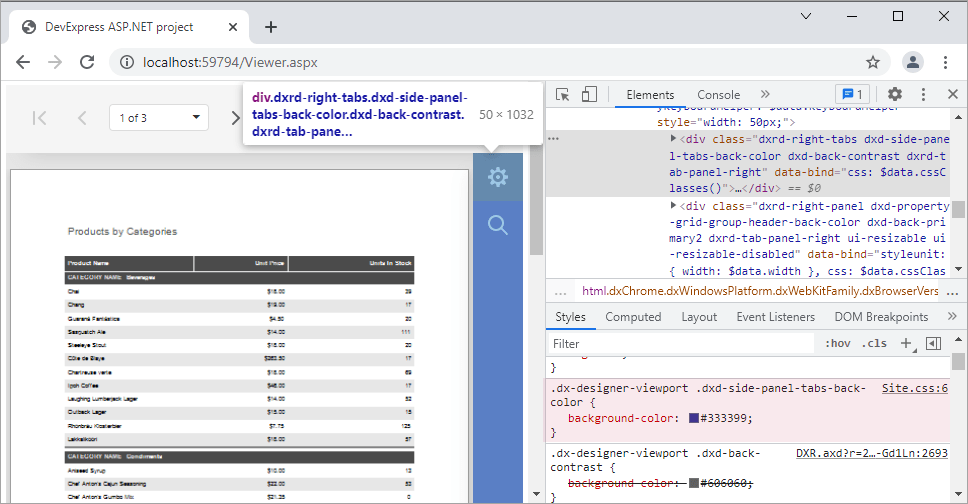968x504 pixels.
Task: Click the address bar URL
Action: 230,62
